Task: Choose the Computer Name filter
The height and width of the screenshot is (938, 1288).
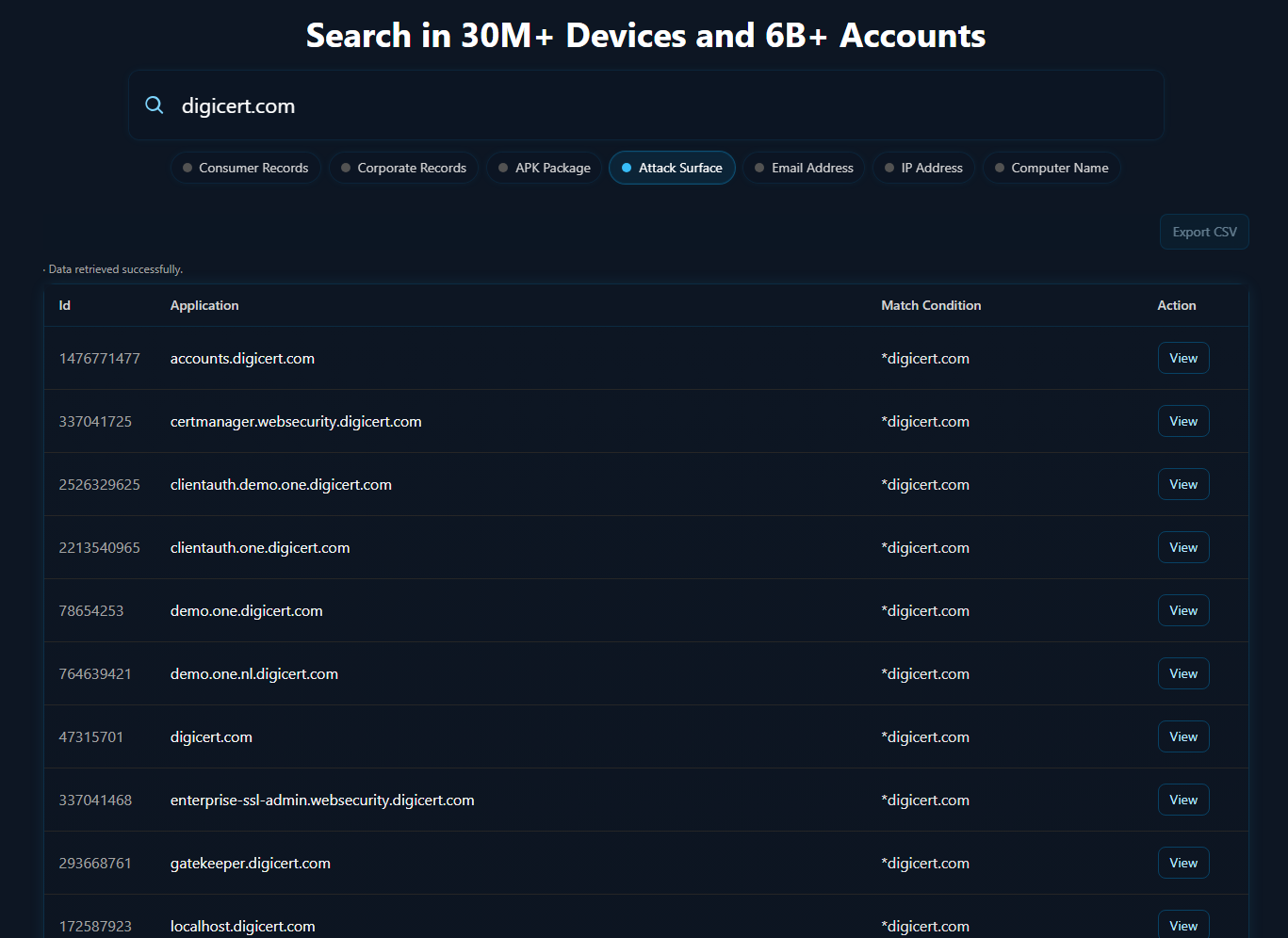Action: tap(1052, 168)
